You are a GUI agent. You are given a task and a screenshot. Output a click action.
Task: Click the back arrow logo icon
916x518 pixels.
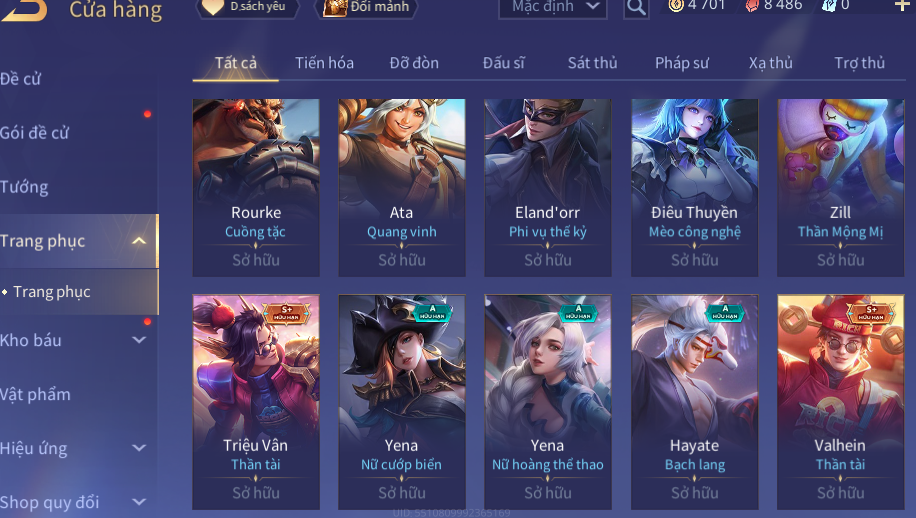23,9
